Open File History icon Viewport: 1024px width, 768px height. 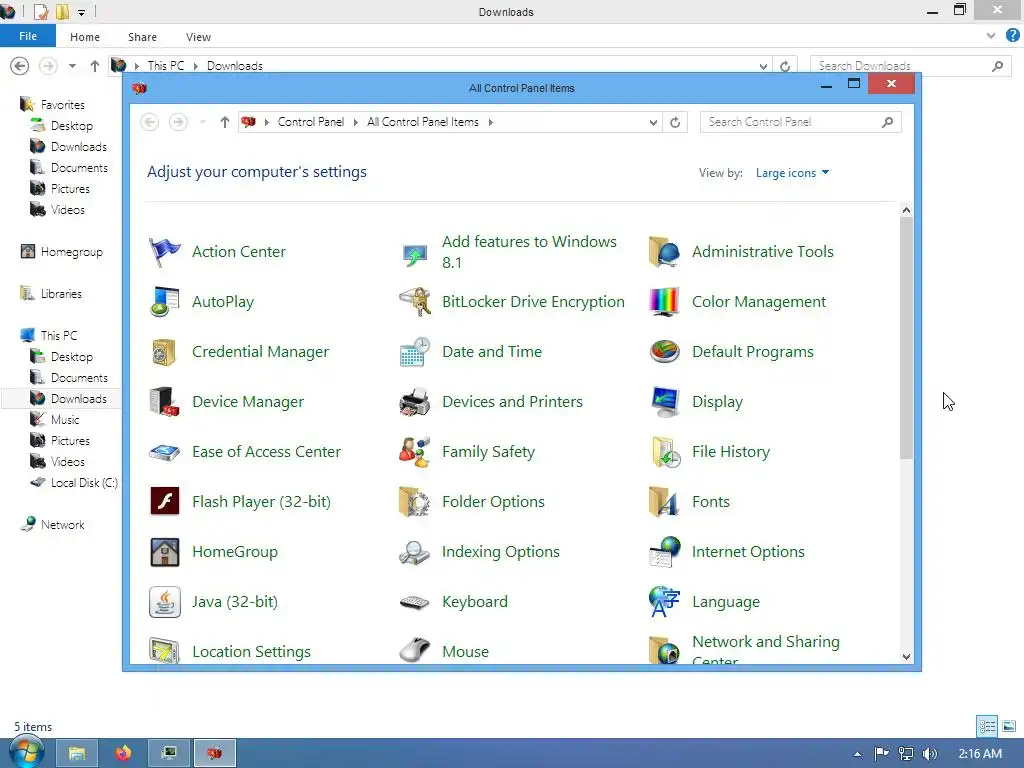click(x=665, y=452)
